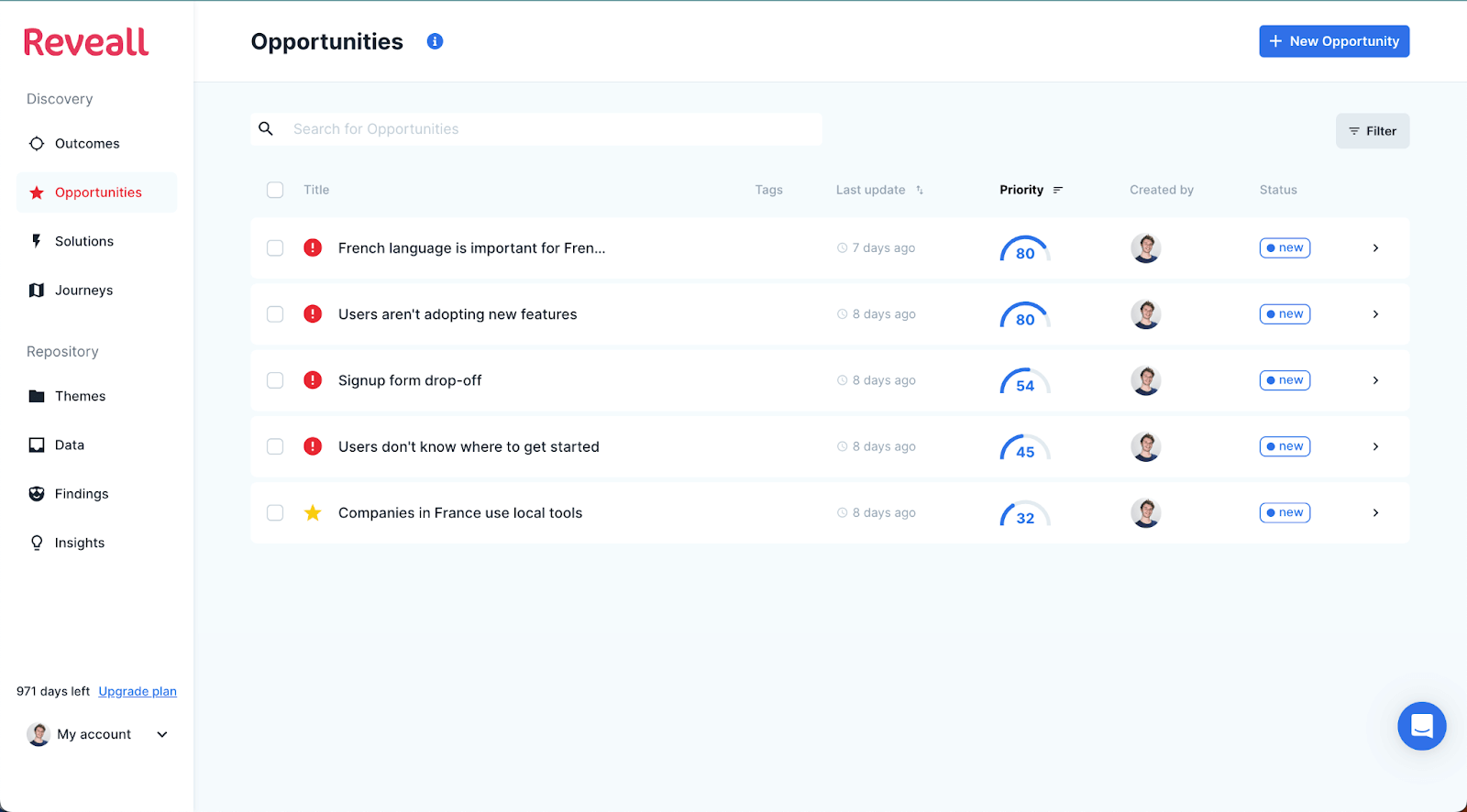
Task: Follow the Upgrade plan link
Action: coord(138,691)
